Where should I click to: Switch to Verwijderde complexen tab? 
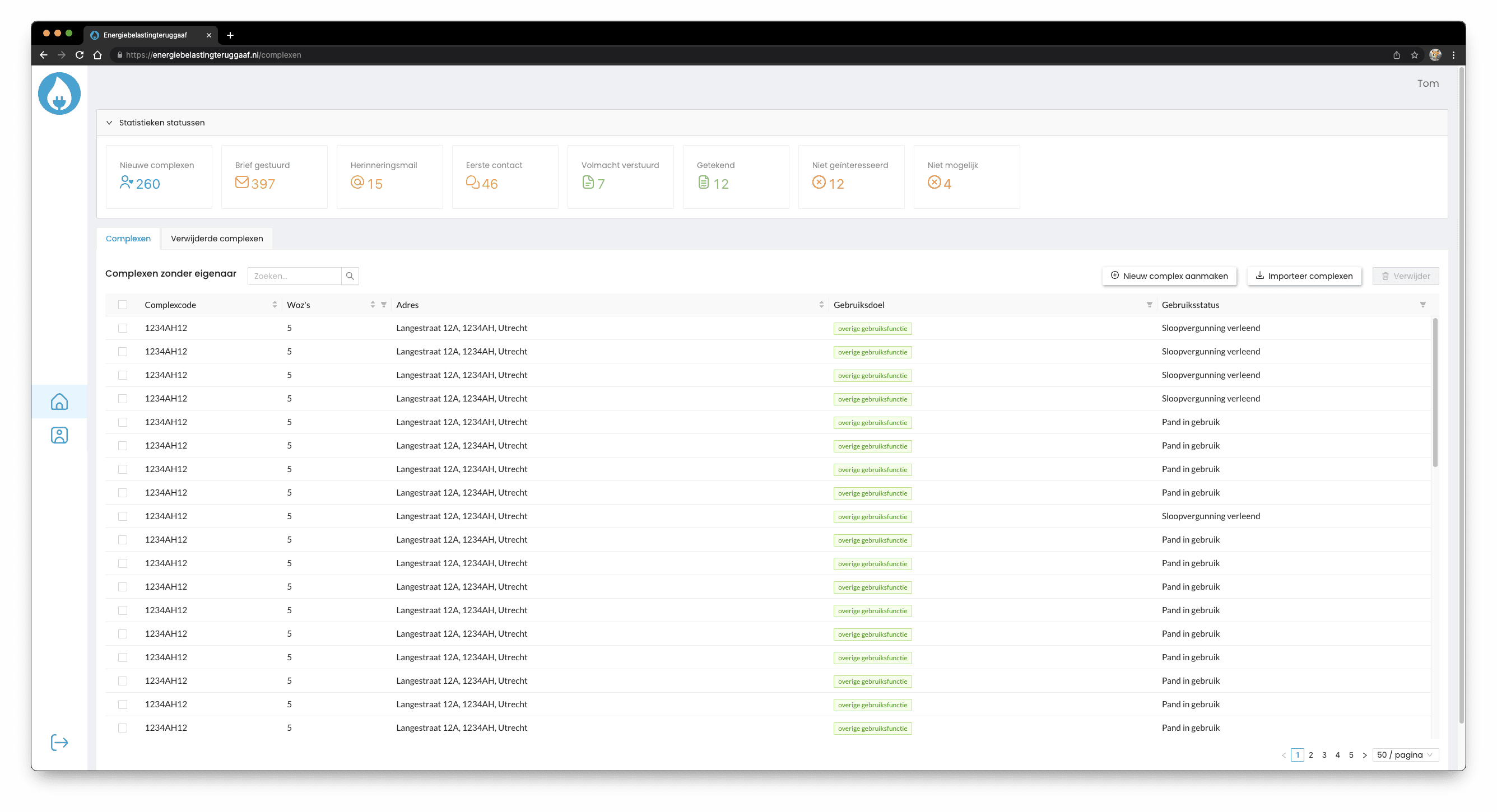[x=217, y=239]
